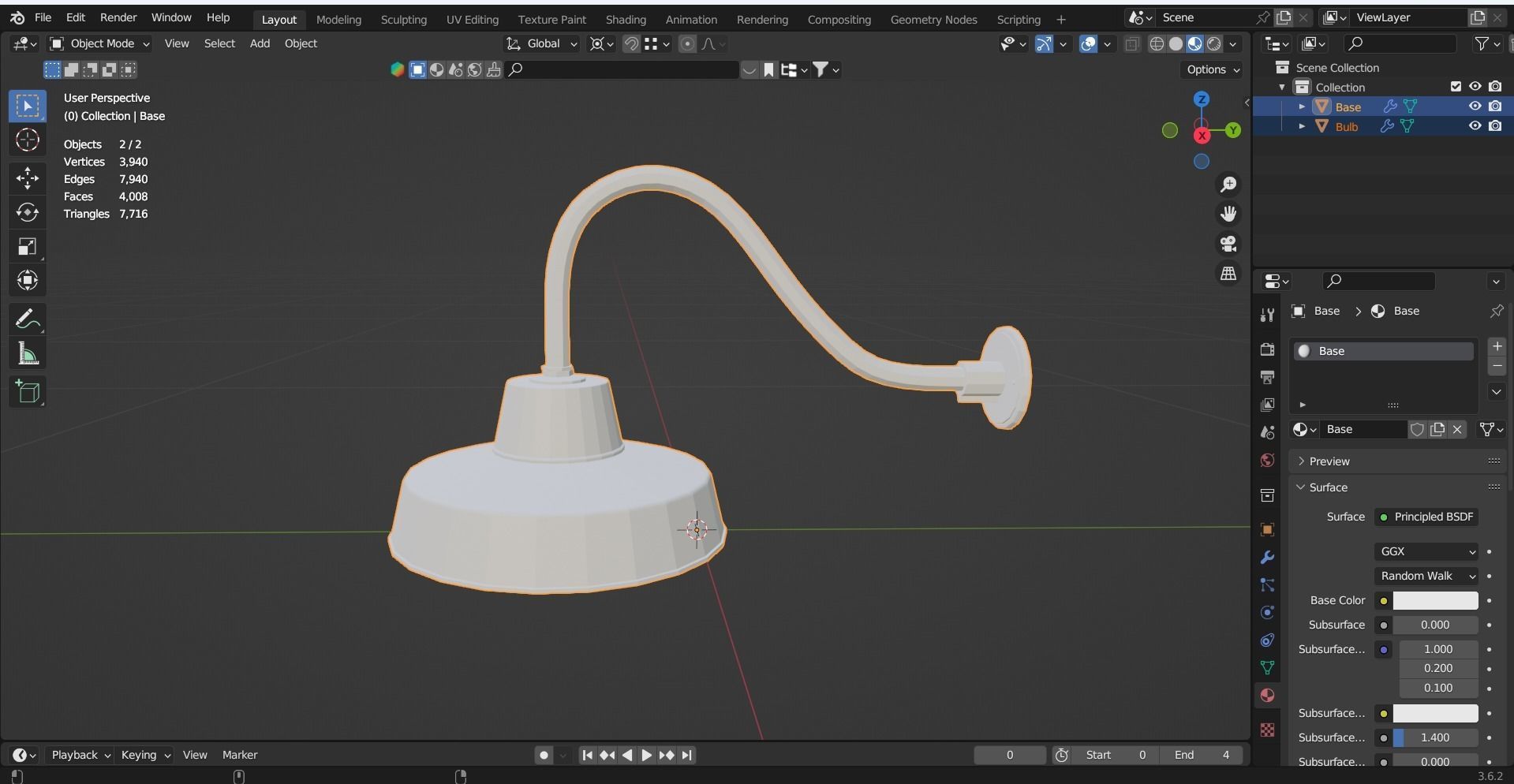Open the Global transform orientation dropdown
The width and height of the screenshot is (1514, 784).
pos(542,44)
